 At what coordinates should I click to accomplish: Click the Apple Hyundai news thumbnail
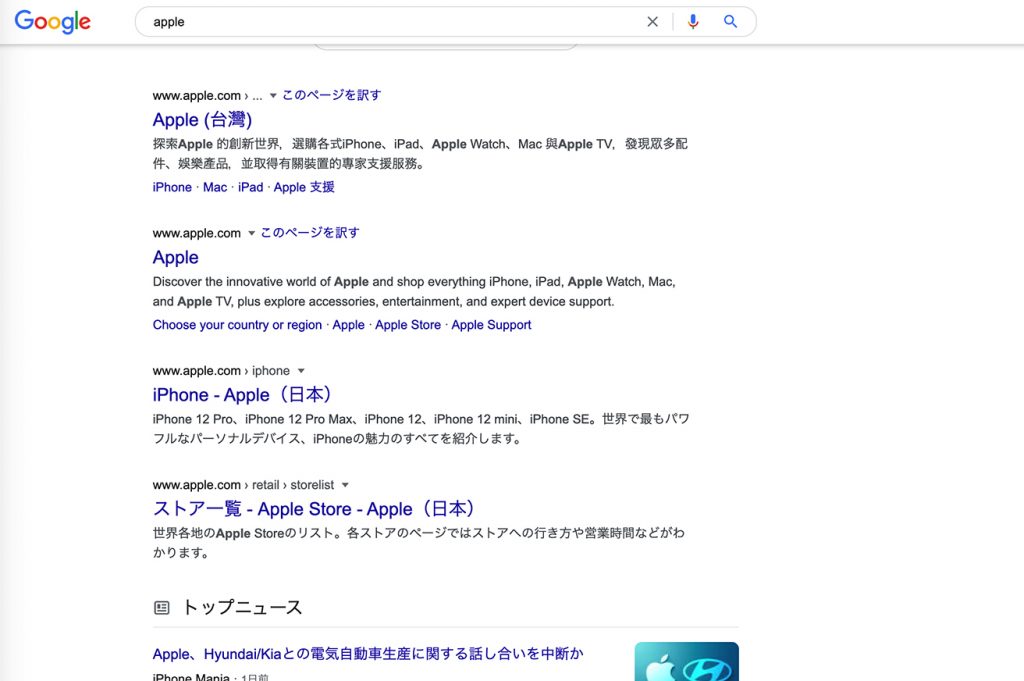tap(686, 661)
